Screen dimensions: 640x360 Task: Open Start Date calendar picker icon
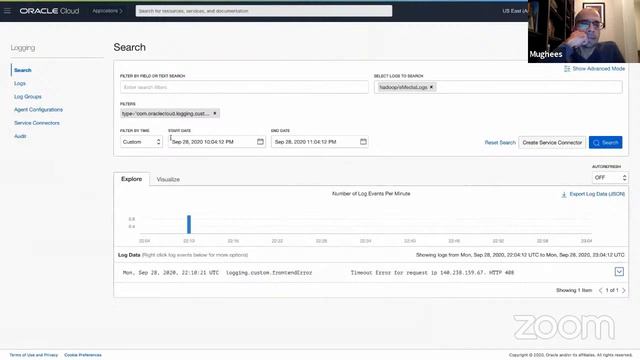click(260, 142)
